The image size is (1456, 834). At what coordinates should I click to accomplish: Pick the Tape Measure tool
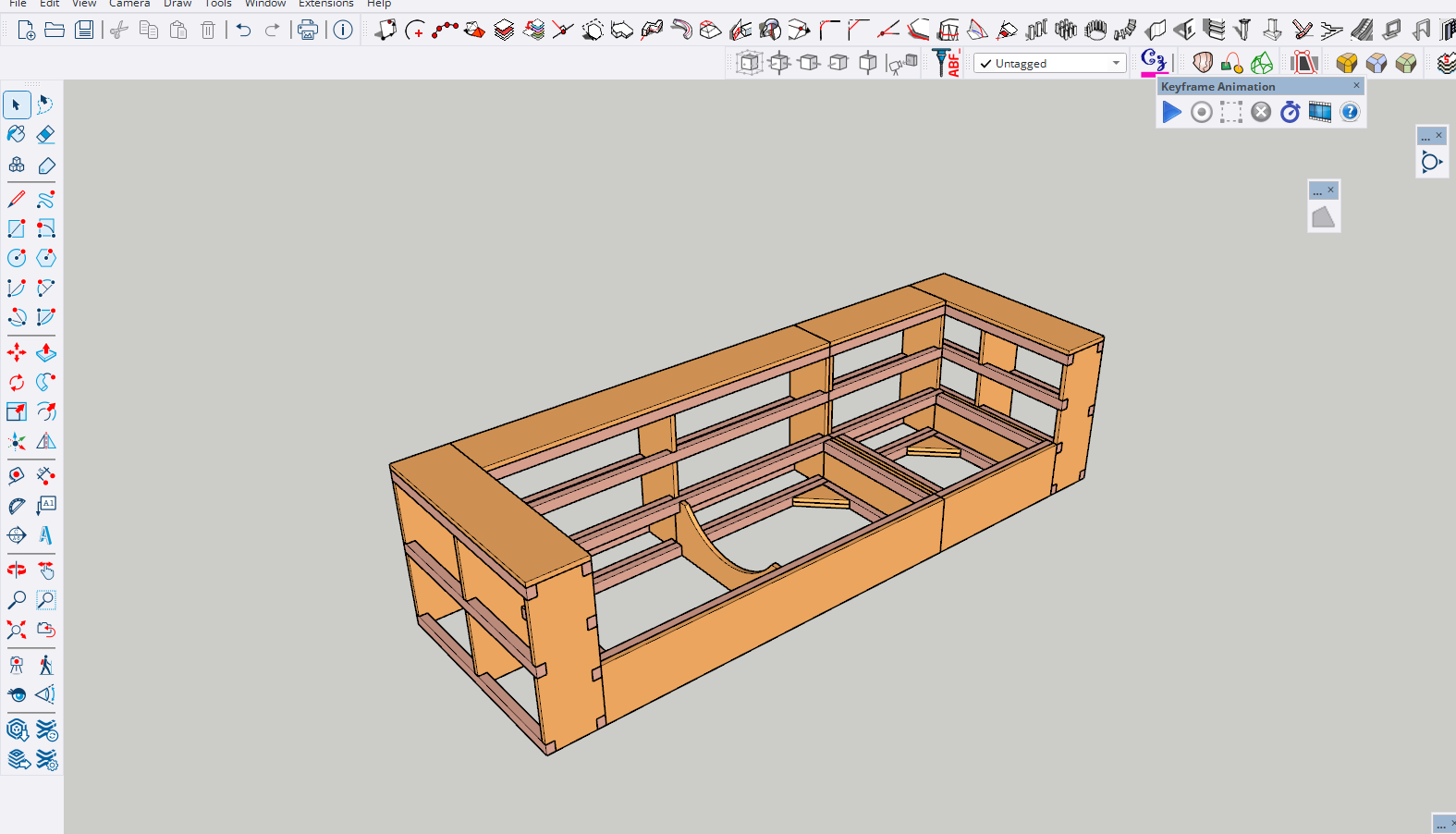tap(17, 476)
